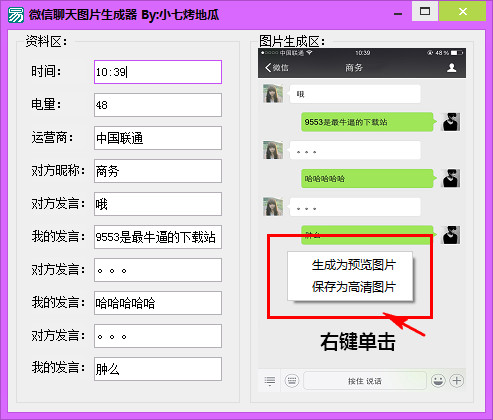Maximize the generator window
493x420 pixels.
pos(425,11)
